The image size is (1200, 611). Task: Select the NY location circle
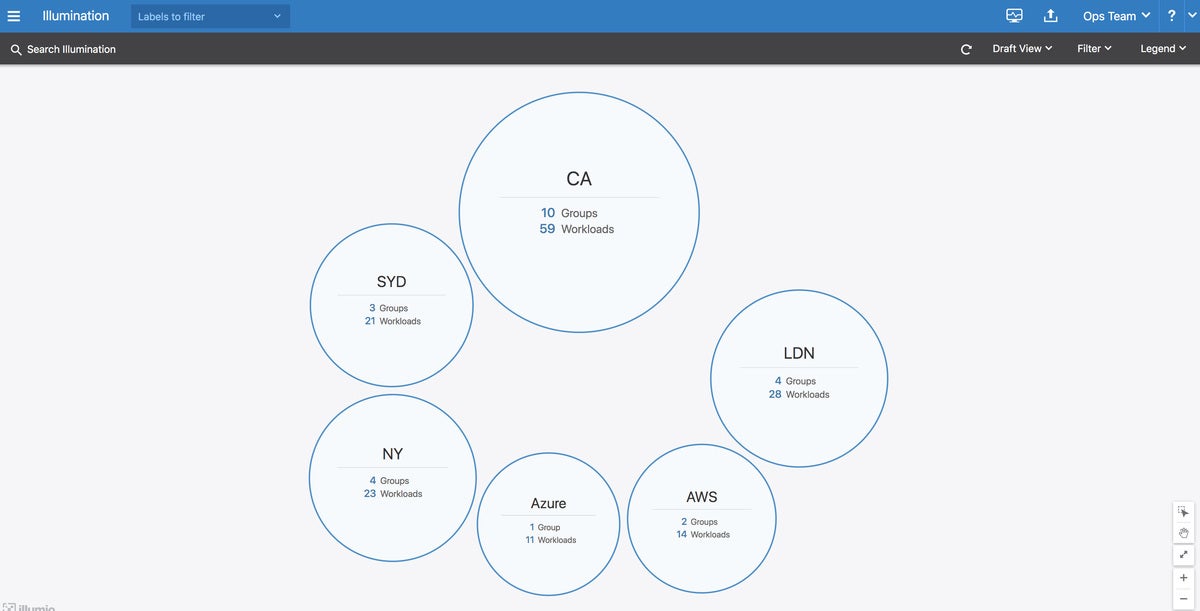click(x=393, y=478)
